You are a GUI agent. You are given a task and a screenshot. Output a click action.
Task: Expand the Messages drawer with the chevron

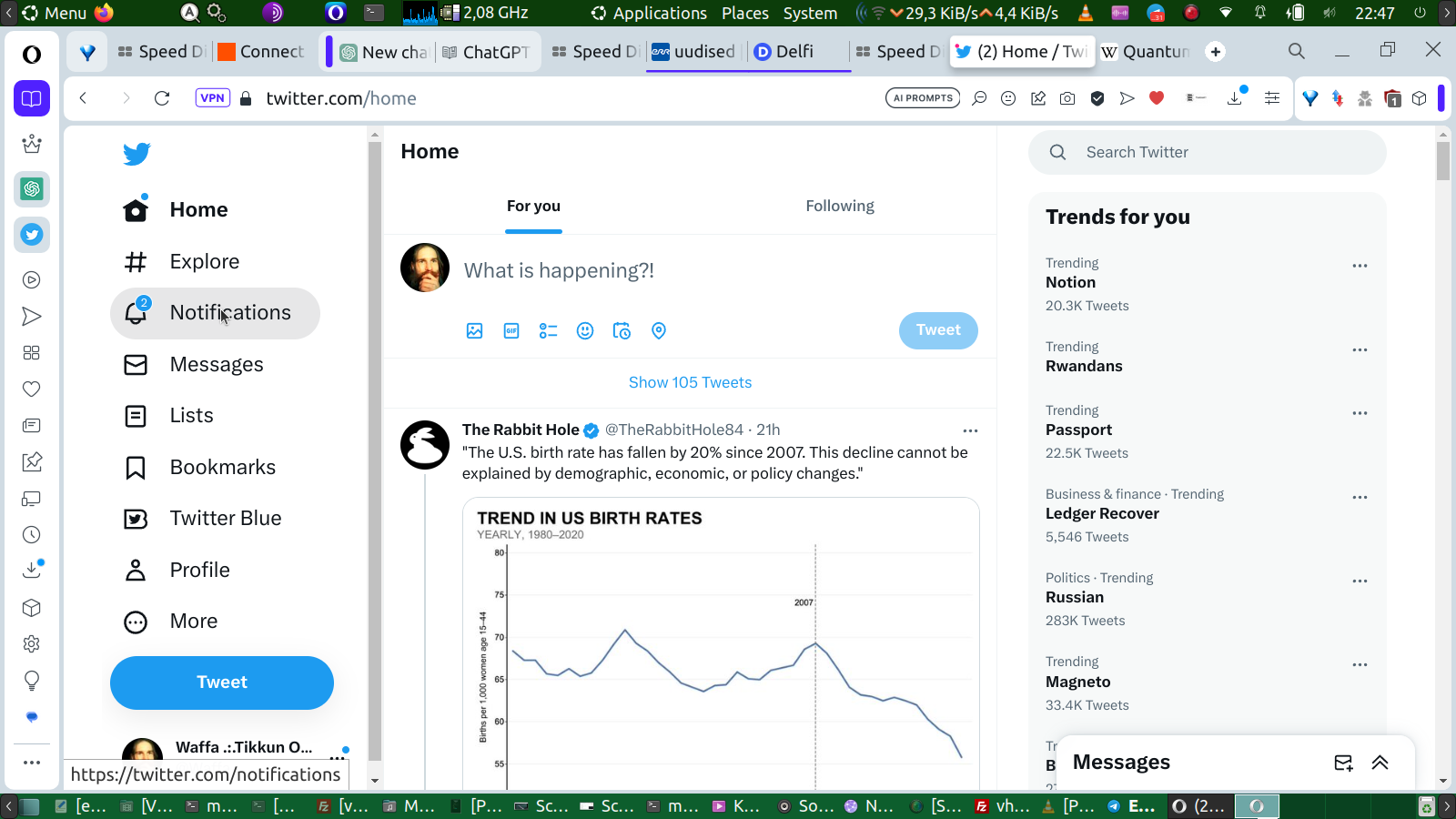[x=1380, y=763]
